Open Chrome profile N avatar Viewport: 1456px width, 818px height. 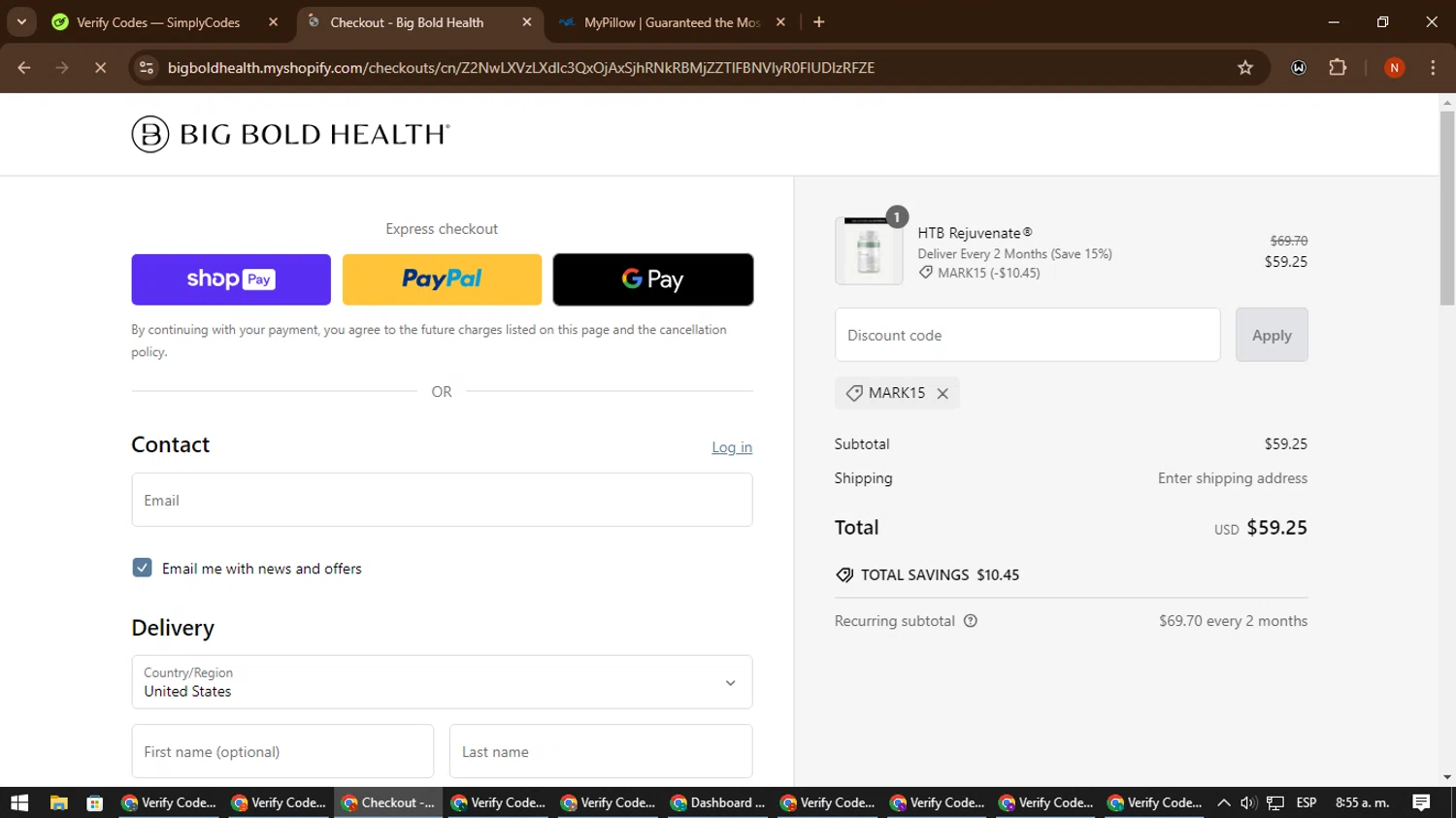1394,68
